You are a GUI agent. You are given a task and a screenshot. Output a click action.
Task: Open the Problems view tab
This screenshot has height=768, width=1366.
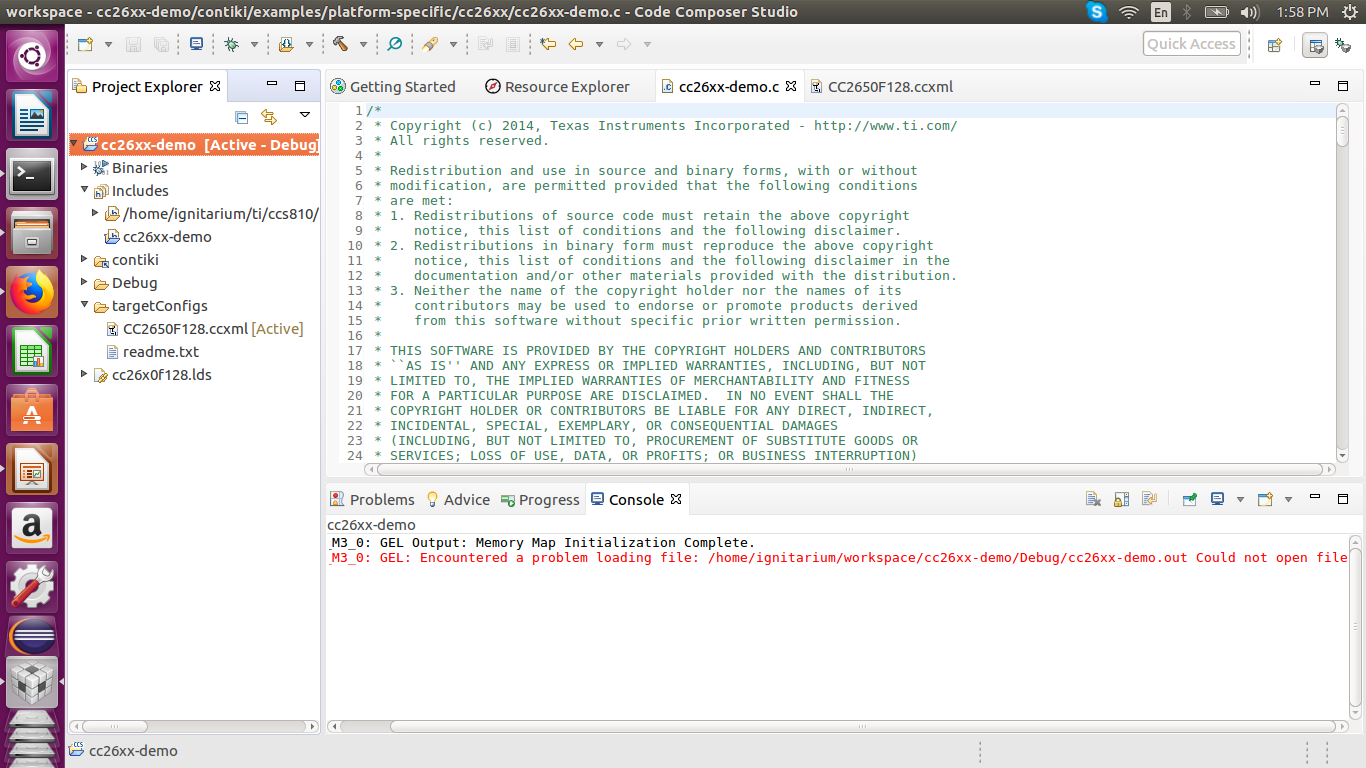[x=372, y=500]
